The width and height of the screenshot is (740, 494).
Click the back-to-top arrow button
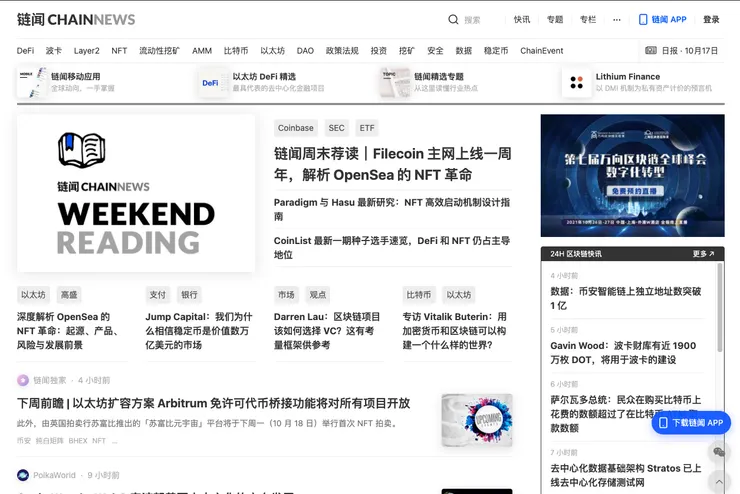point(719,482)
